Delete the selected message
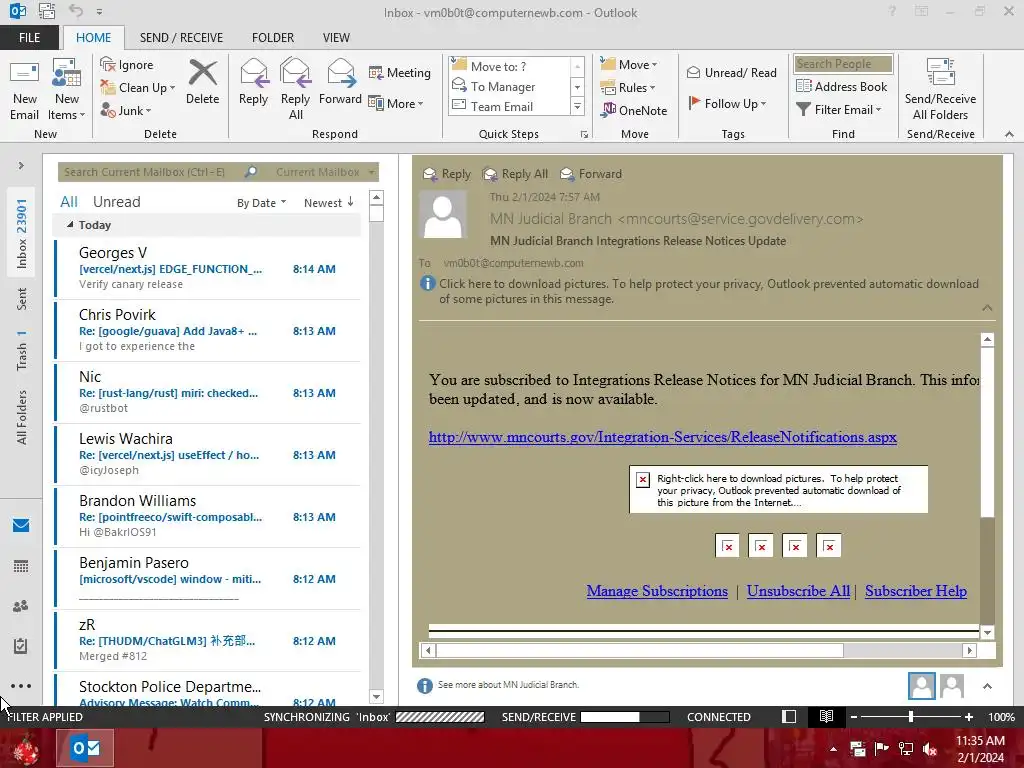Image resolution: width=1024 pixels, height=768 pixels. [x=202, y=82]
